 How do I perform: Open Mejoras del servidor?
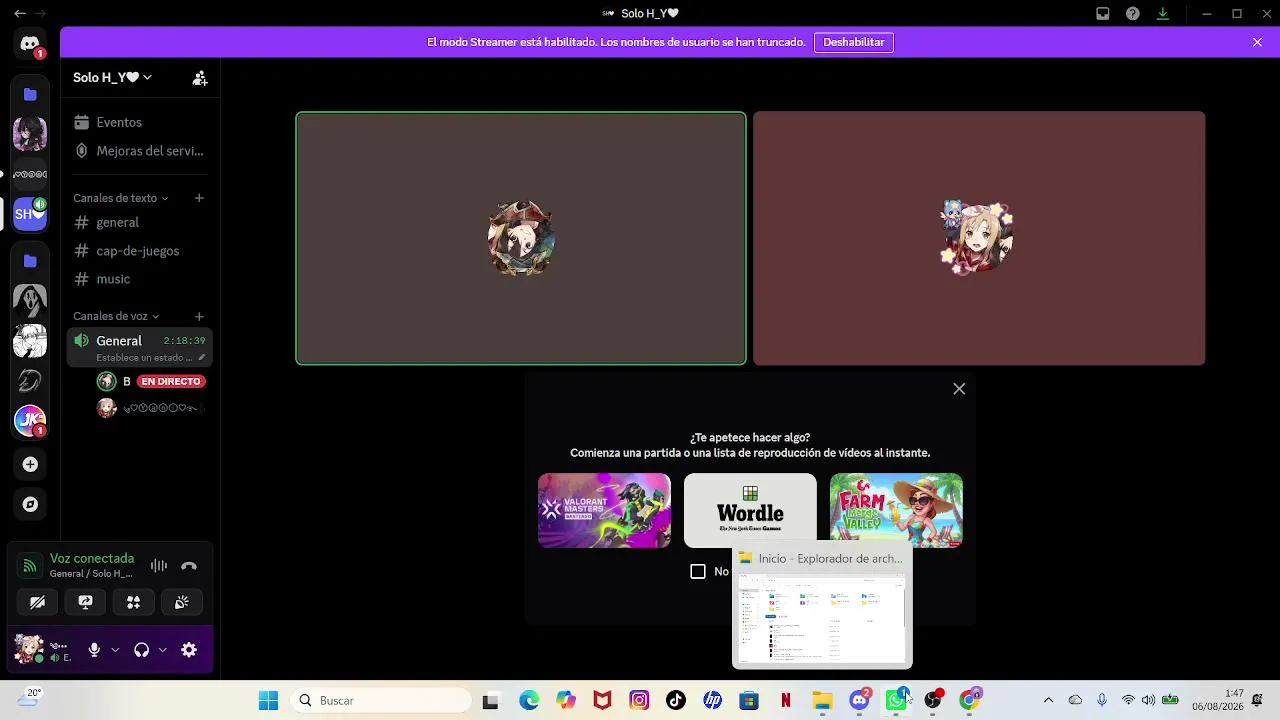140,151
